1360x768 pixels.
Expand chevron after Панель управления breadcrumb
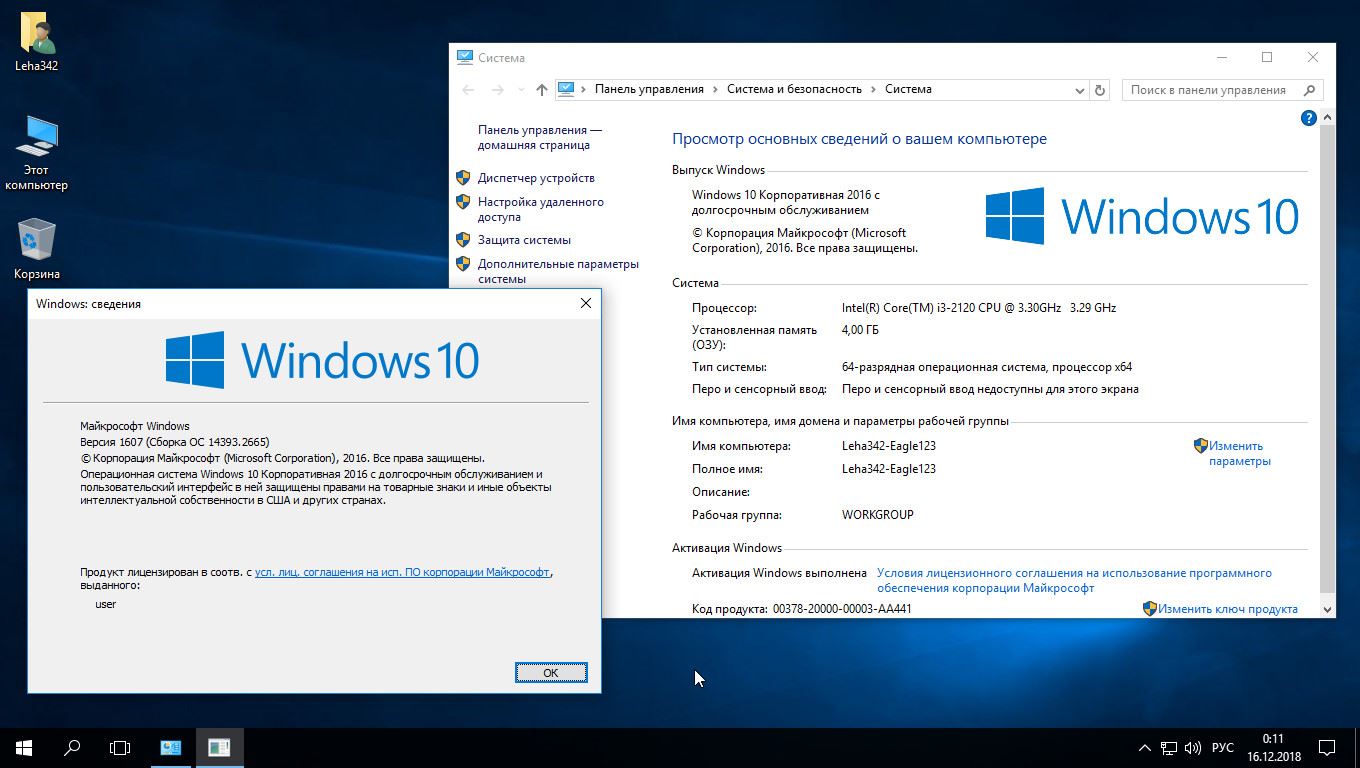[715, 89]
